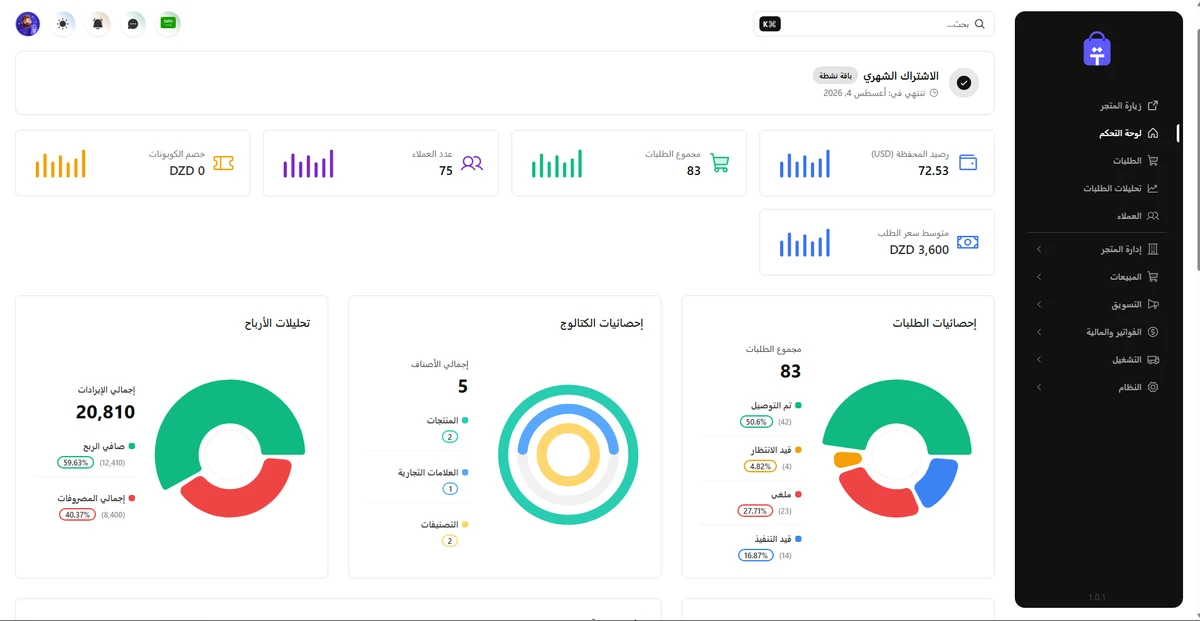Open the user profile avatar menu
Image resolution: width=1200 pixels, height=621 pixels.
point(28,24)
